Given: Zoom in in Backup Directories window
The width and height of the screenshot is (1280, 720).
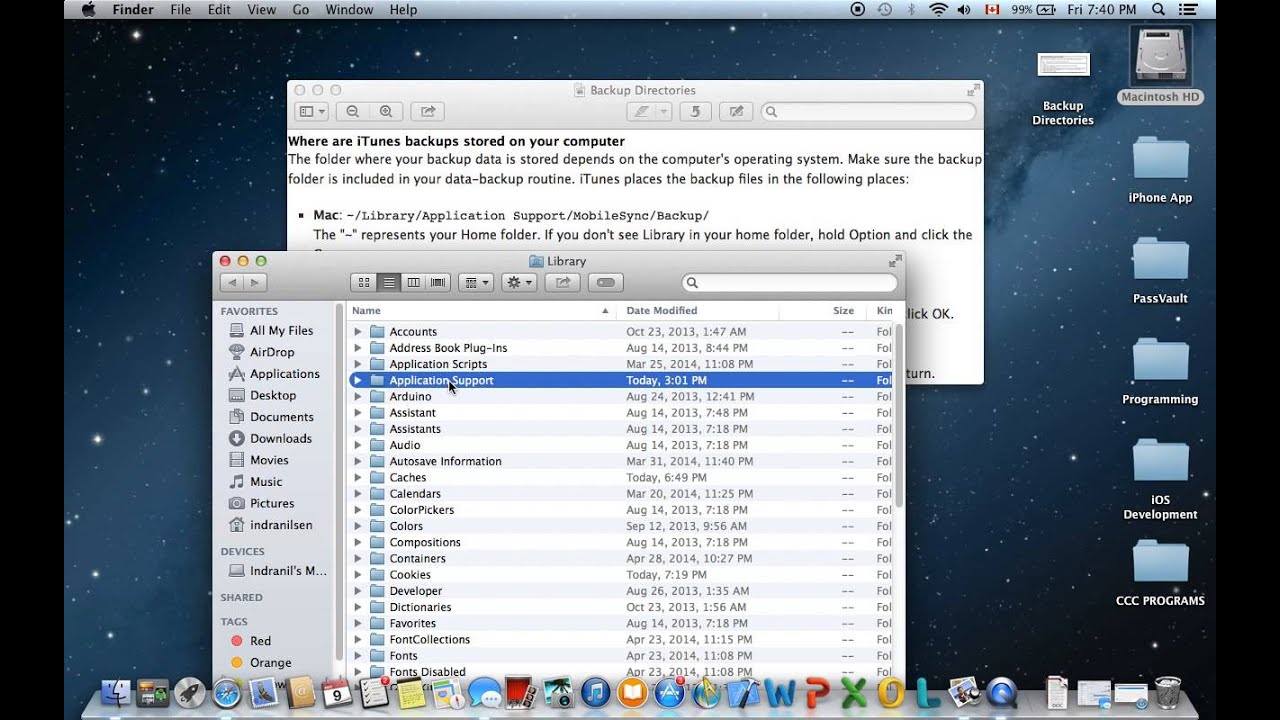Looking at the screenshot, I should tap(386, 112).
